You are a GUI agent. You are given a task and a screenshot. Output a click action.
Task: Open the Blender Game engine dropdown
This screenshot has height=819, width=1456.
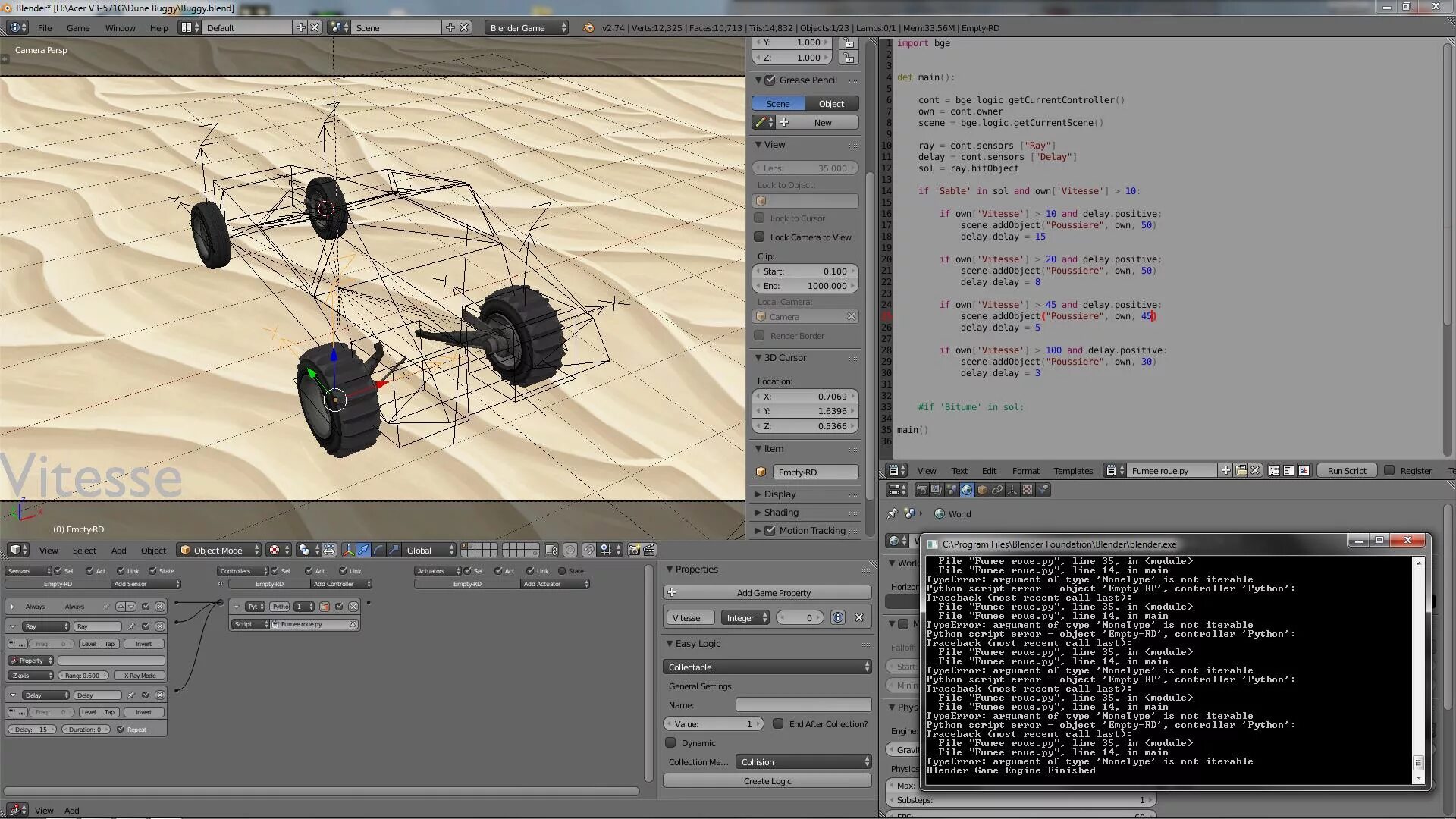click(527, 28)
